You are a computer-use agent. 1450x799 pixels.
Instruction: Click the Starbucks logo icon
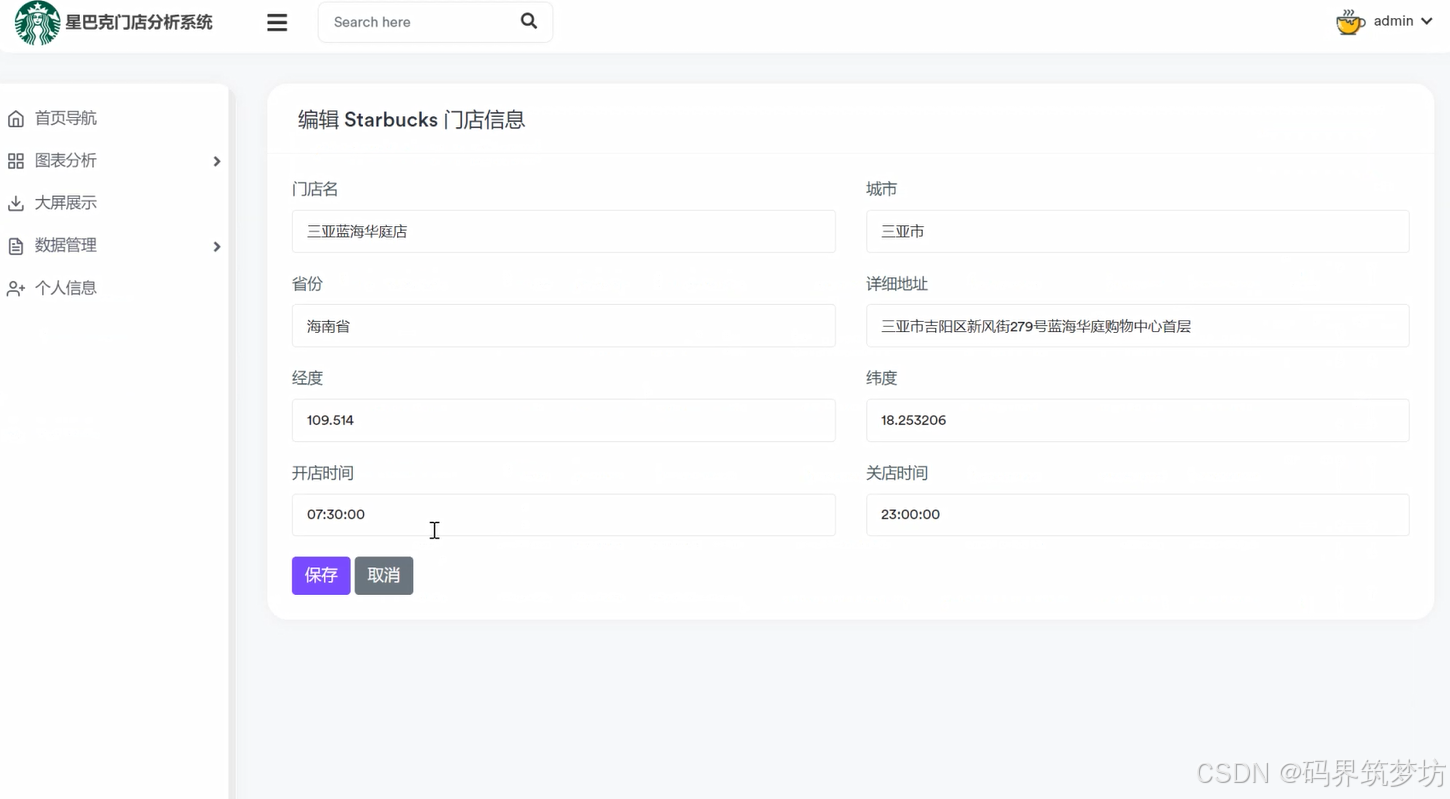[x=38, y=22]
